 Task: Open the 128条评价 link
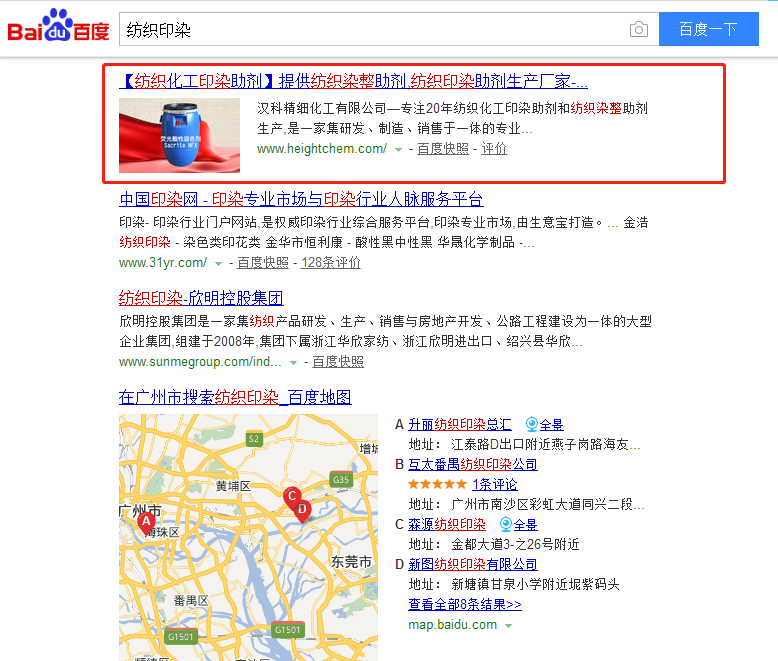[330, 263]
